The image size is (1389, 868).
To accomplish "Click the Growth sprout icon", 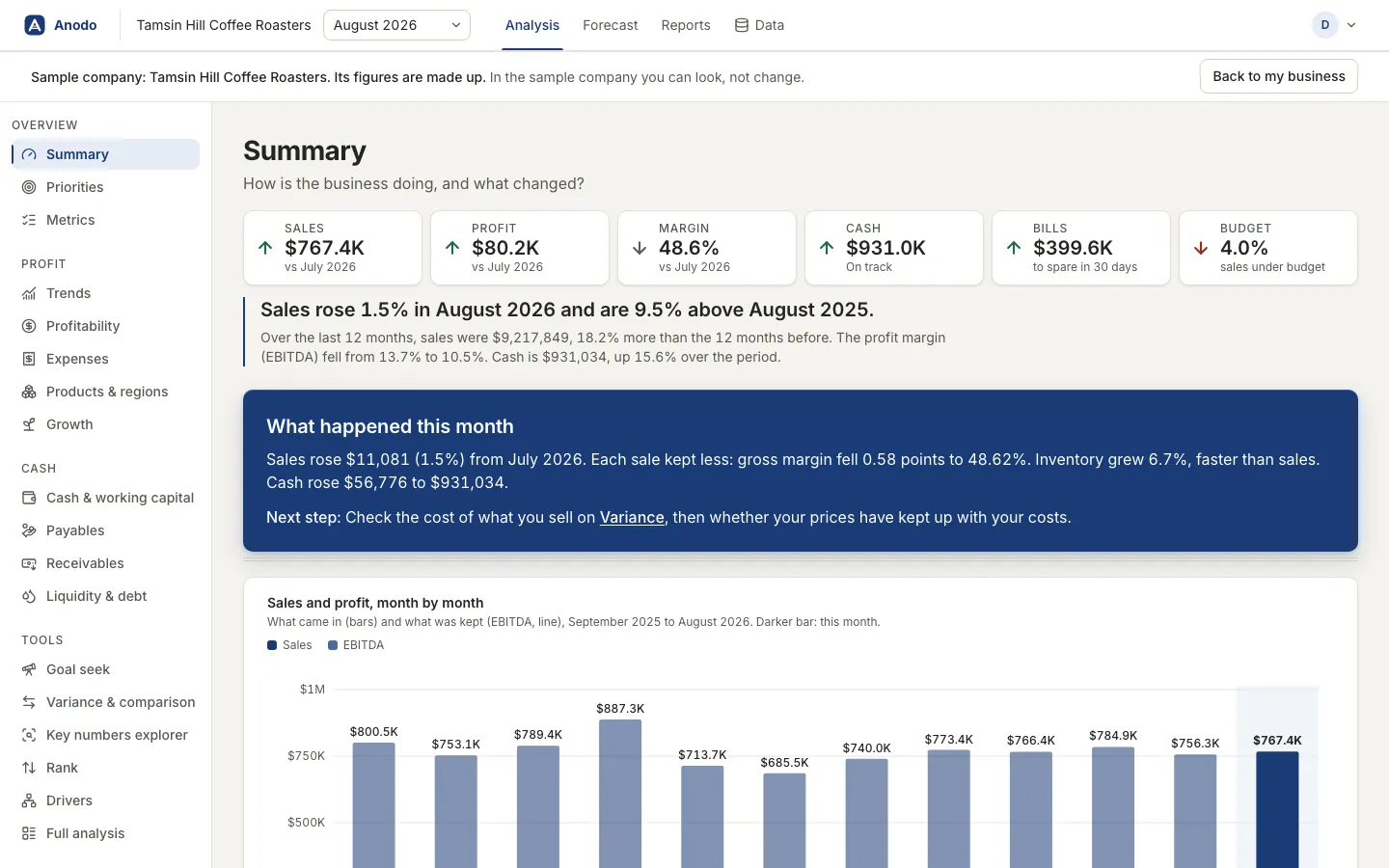I will click(x=29, y=424).
